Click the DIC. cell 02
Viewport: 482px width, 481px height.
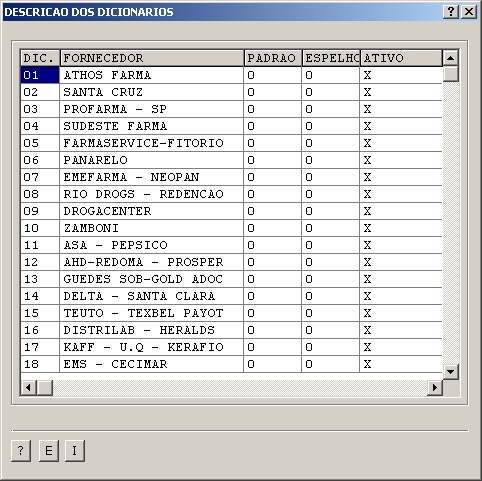point(40,92)
